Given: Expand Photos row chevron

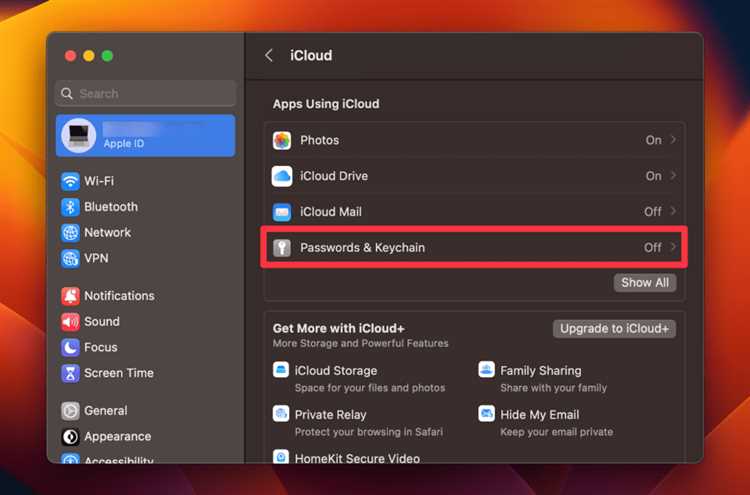Looking at the screenshot, I should point(673,140).
